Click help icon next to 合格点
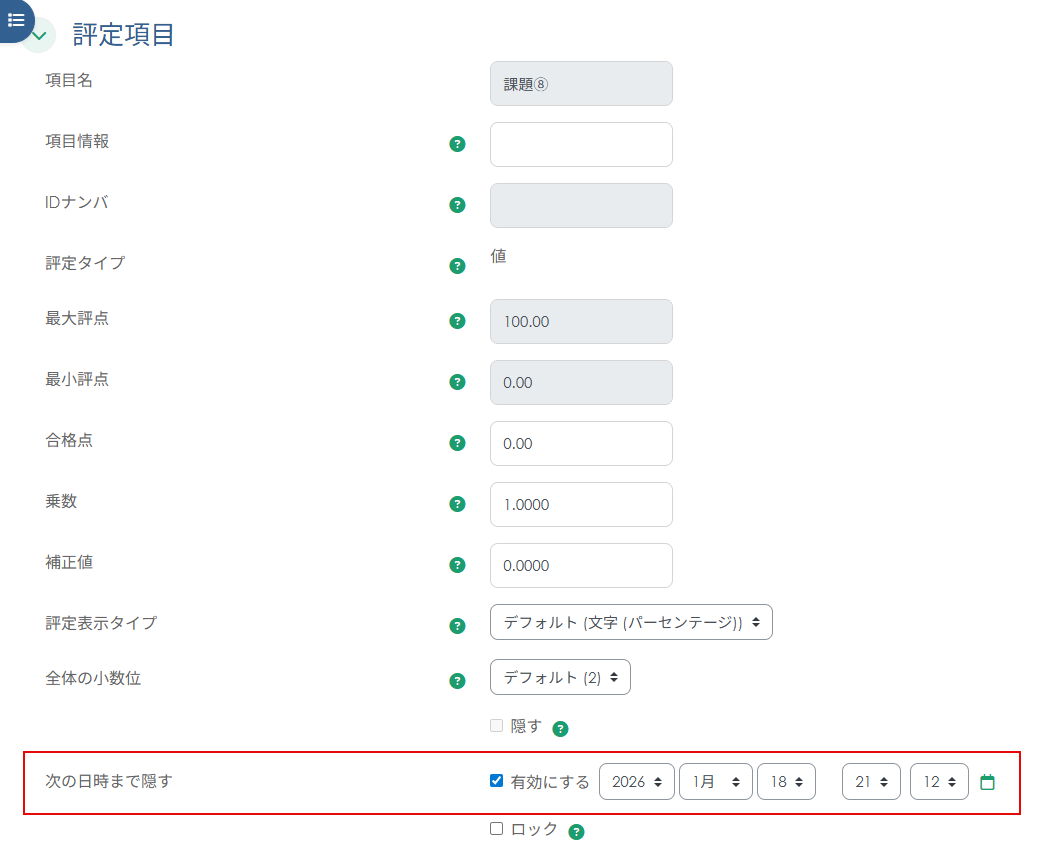This screenshot has height=861, width=1037. [x=457, y=443]
